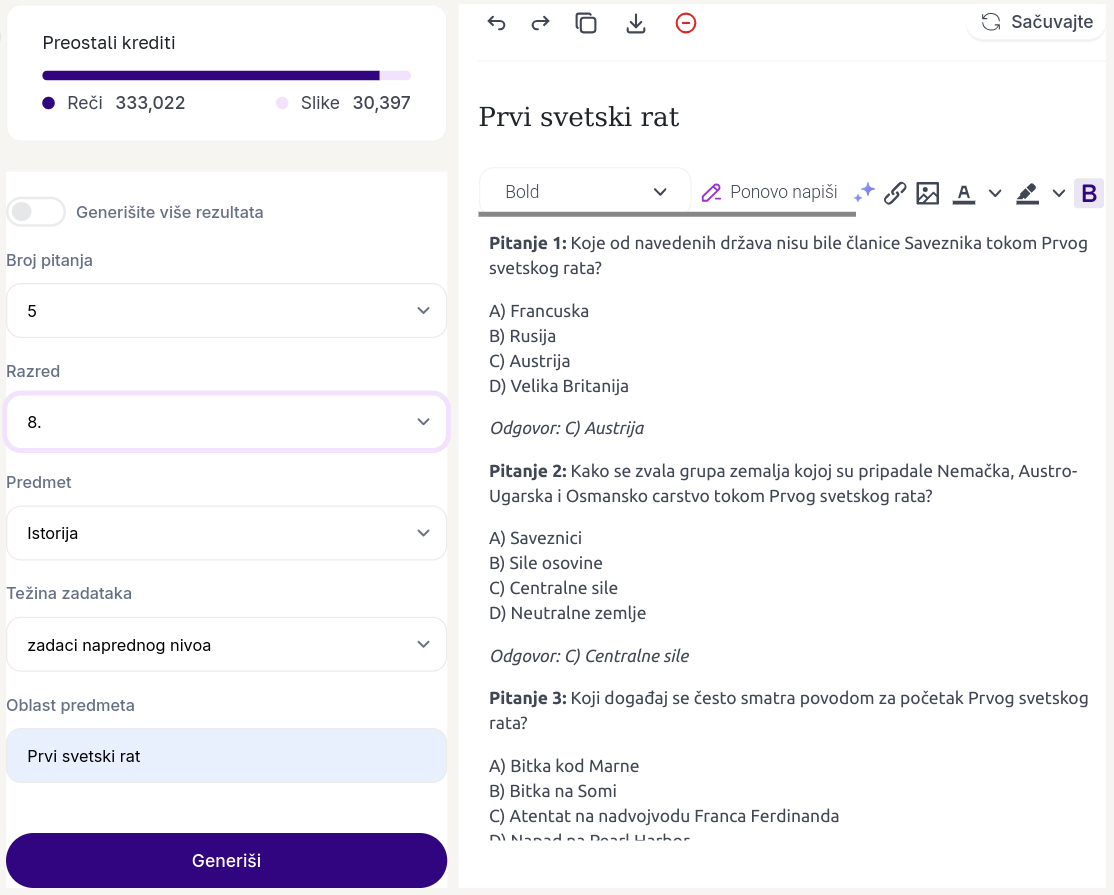Enable Generišite više rezultata switch
The width and height of the screenshot is (1114, 895).
click(36, 212)
